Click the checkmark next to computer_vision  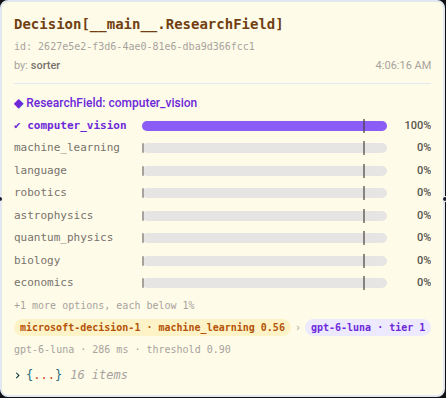(x=17, y=126)
